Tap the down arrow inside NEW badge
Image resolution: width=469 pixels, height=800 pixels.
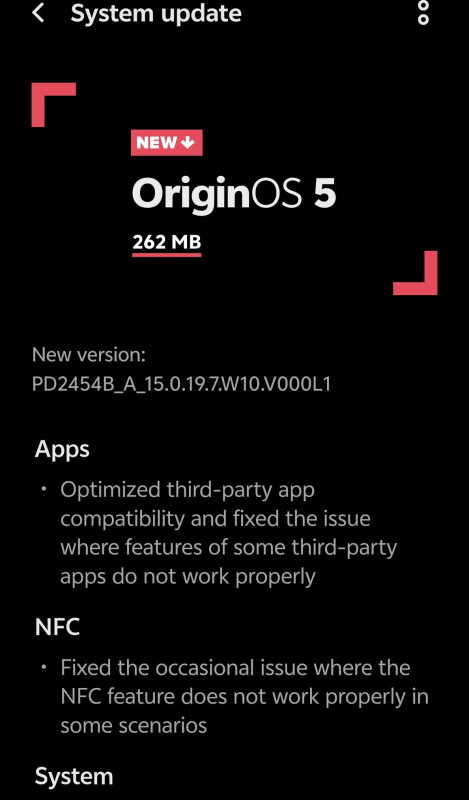pyautogui.click(x=188, y=143)
